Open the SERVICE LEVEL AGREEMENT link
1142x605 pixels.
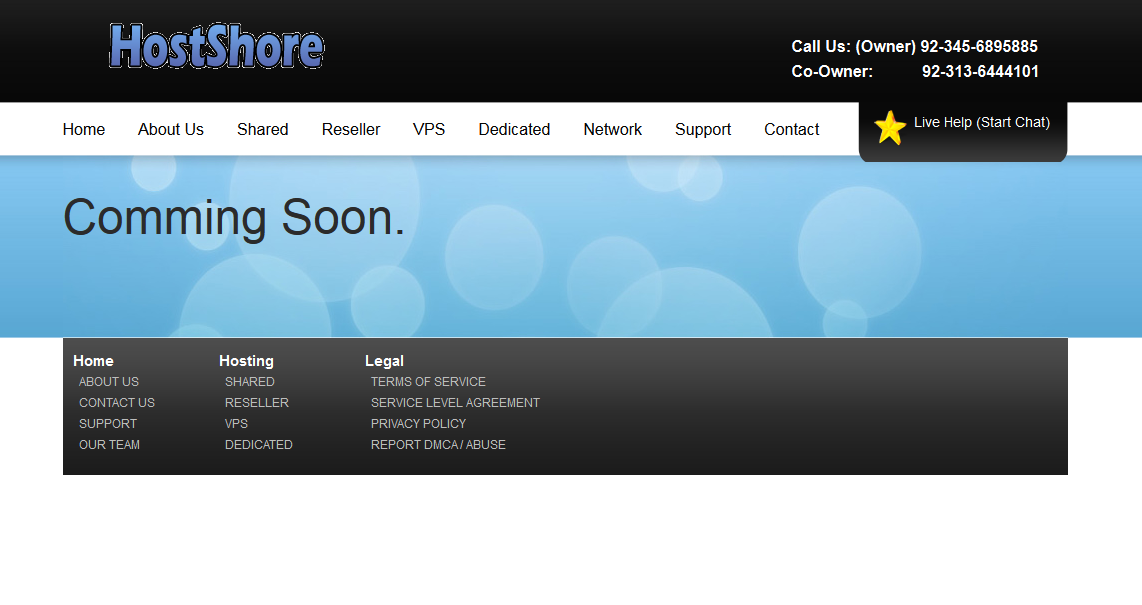click(x=455, y=403)
